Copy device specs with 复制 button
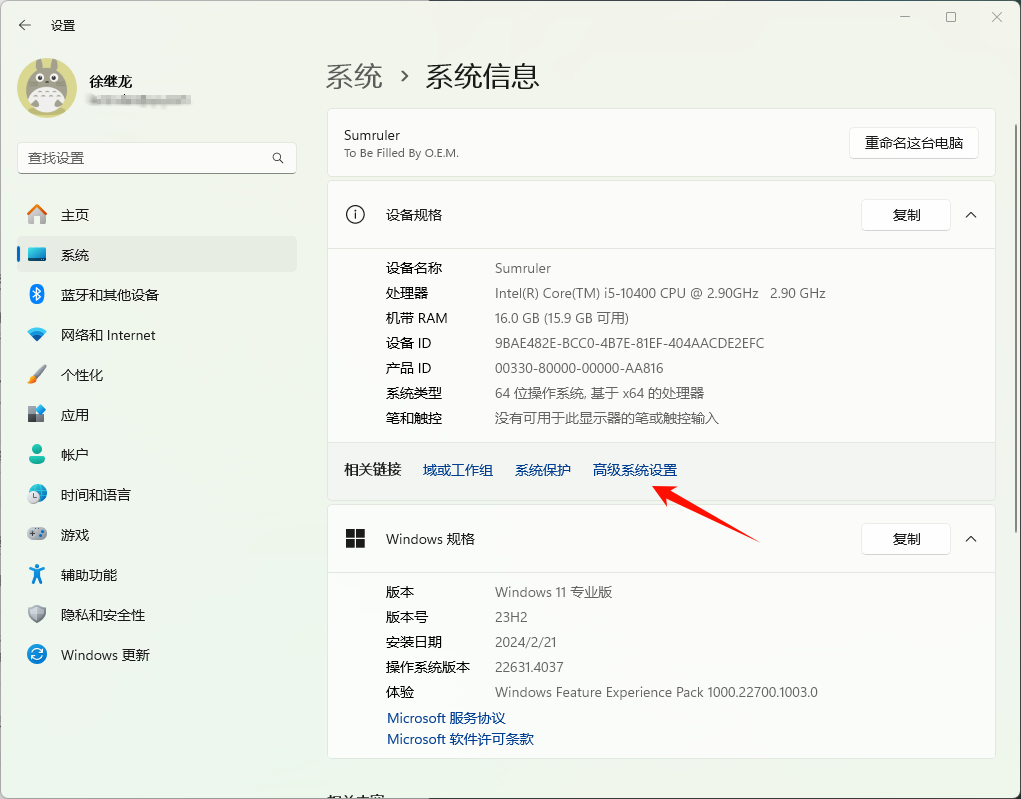Image resolution: width=1021 pixels, height=799 pixels. pyautogui.click(x=906, y=215)
